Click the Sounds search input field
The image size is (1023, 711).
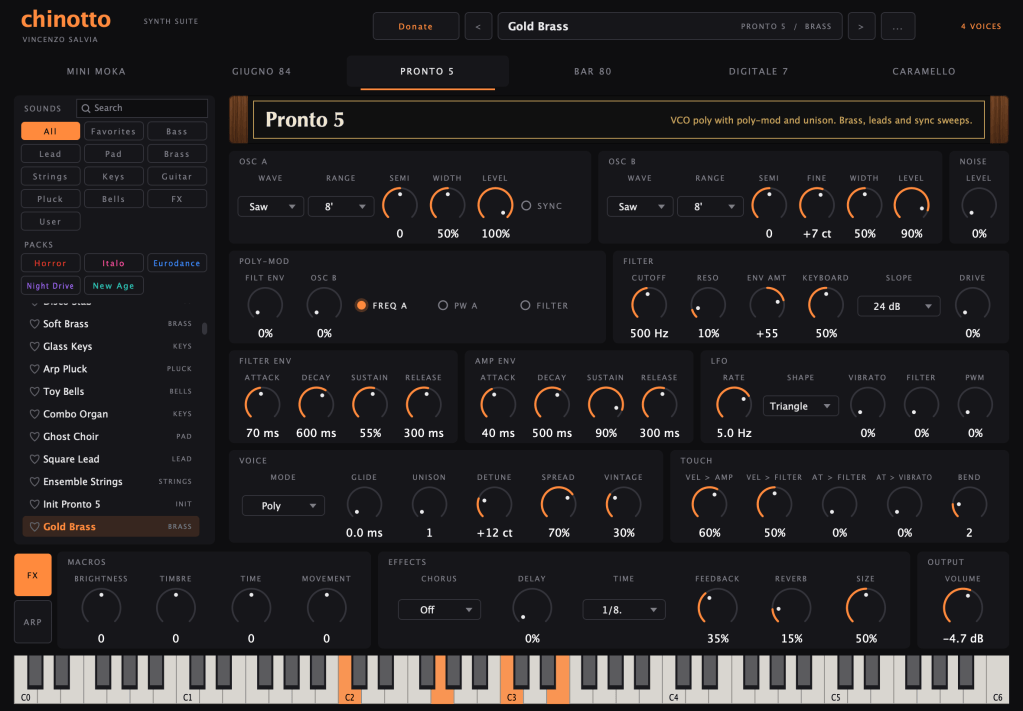142,108
